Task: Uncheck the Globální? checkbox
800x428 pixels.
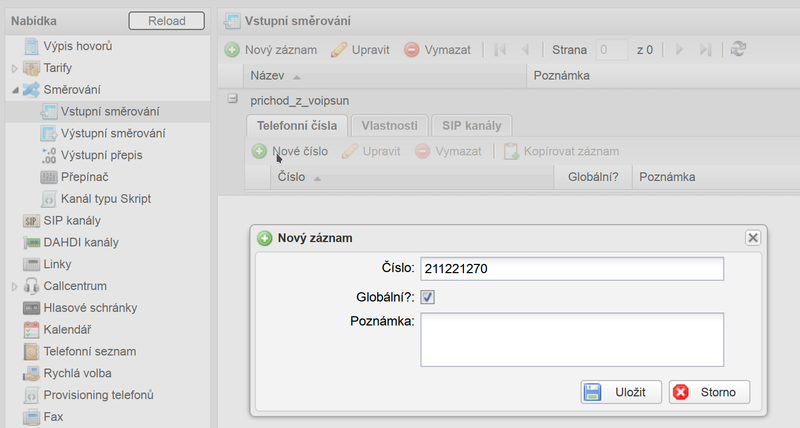Action: point(428,297)
